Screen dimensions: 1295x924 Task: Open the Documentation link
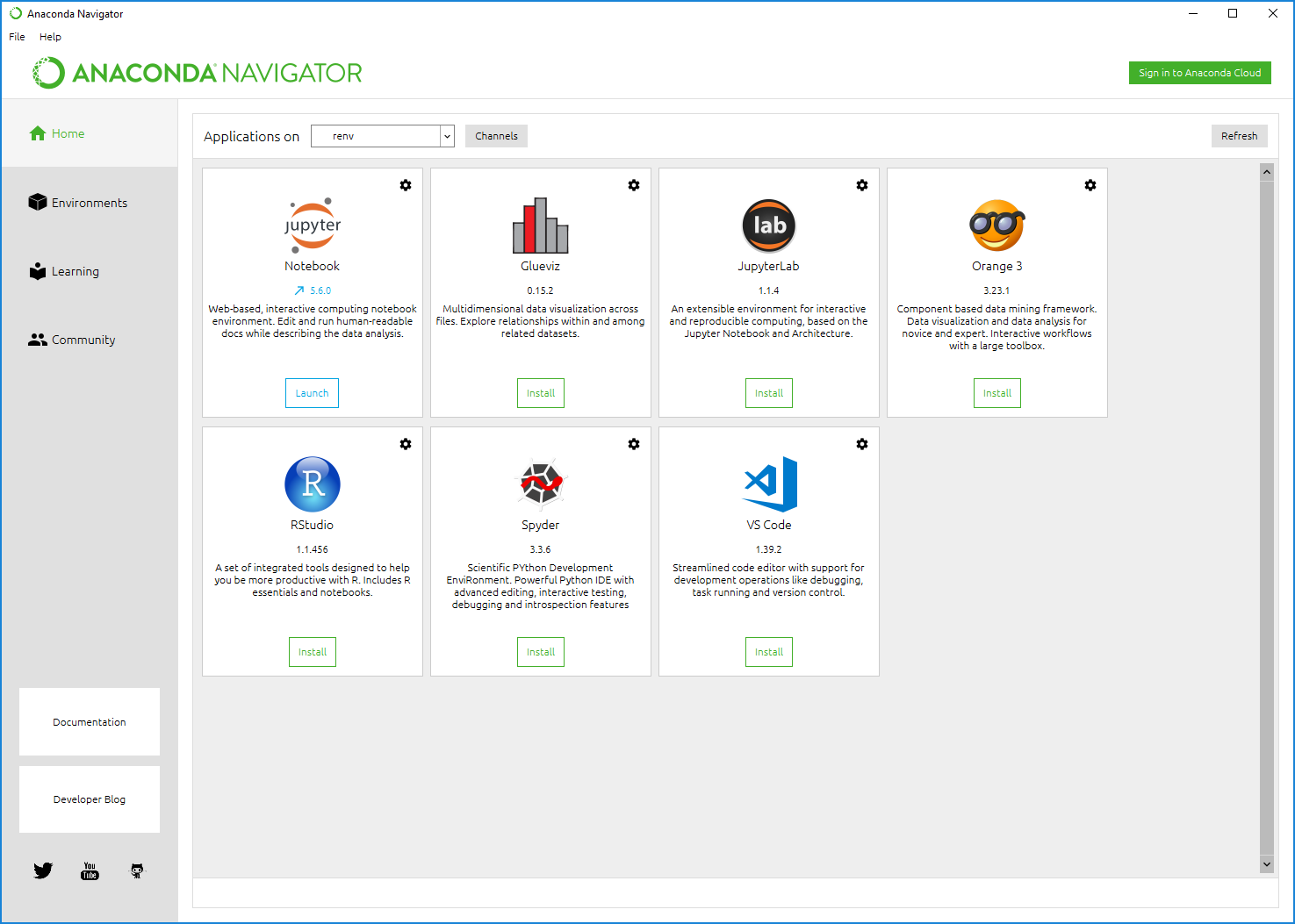(x=90, y=722)
